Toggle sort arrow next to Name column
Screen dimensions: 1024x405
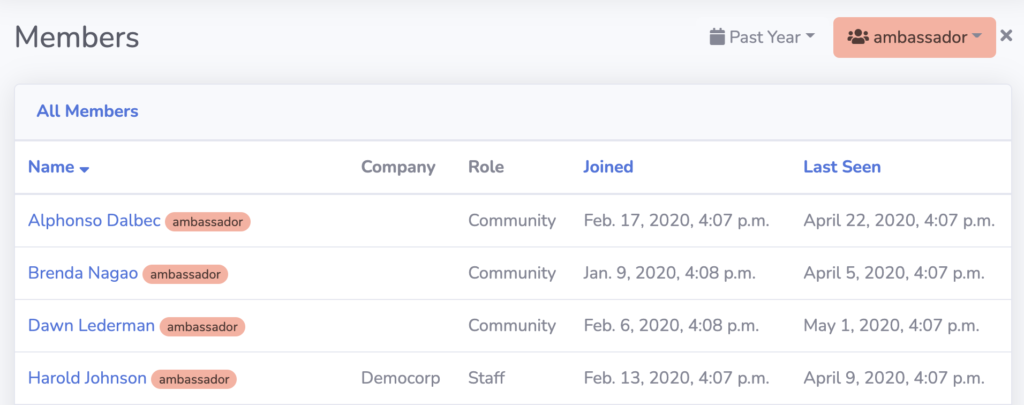point(84,169)
